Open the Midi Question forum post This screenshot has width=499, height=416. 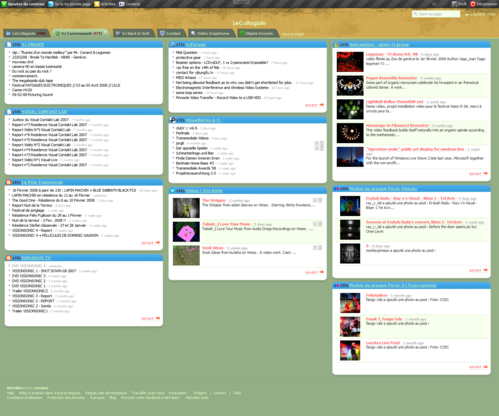pyautogui.click(x=187, y=53)
